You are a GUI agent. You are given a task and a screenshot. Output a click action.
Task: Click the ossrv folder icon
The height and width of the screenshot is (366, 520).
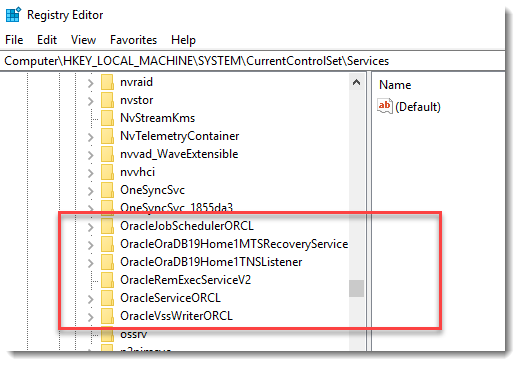[107, 334]
